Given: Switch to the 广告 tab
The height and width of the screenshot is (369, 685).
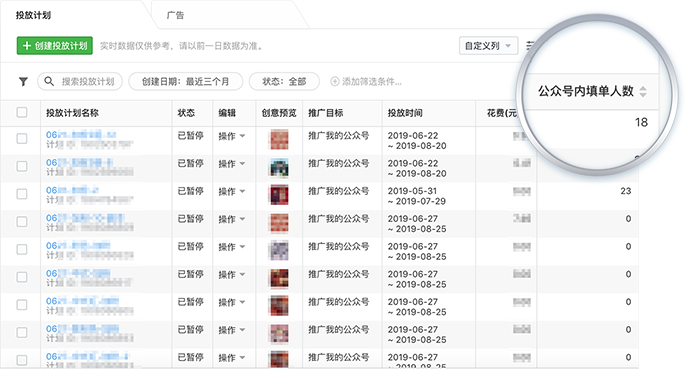Looking at the screenshot, I should 176,15.
